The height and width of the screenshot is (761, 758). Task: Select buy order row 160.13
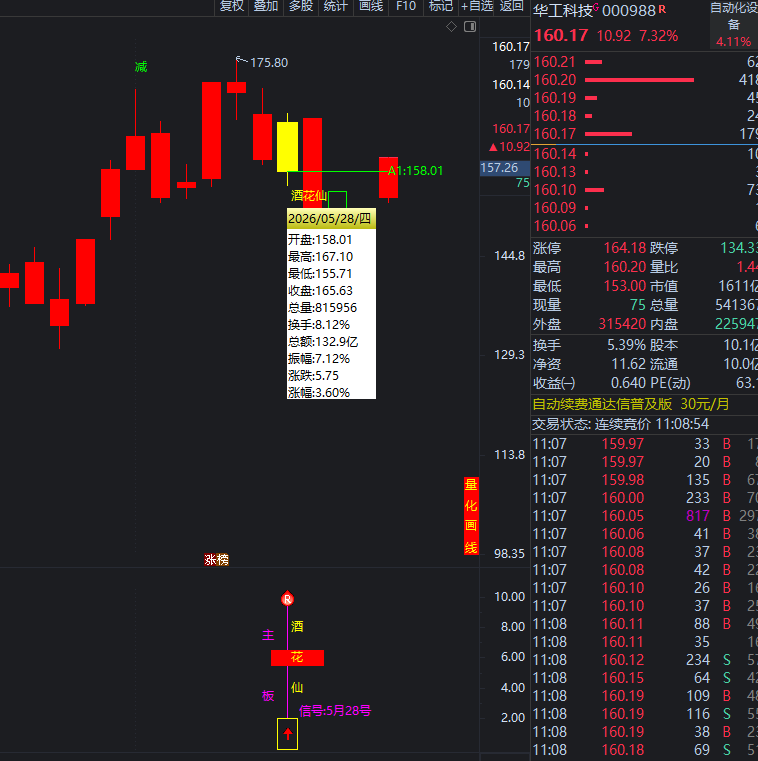(645, 172)
